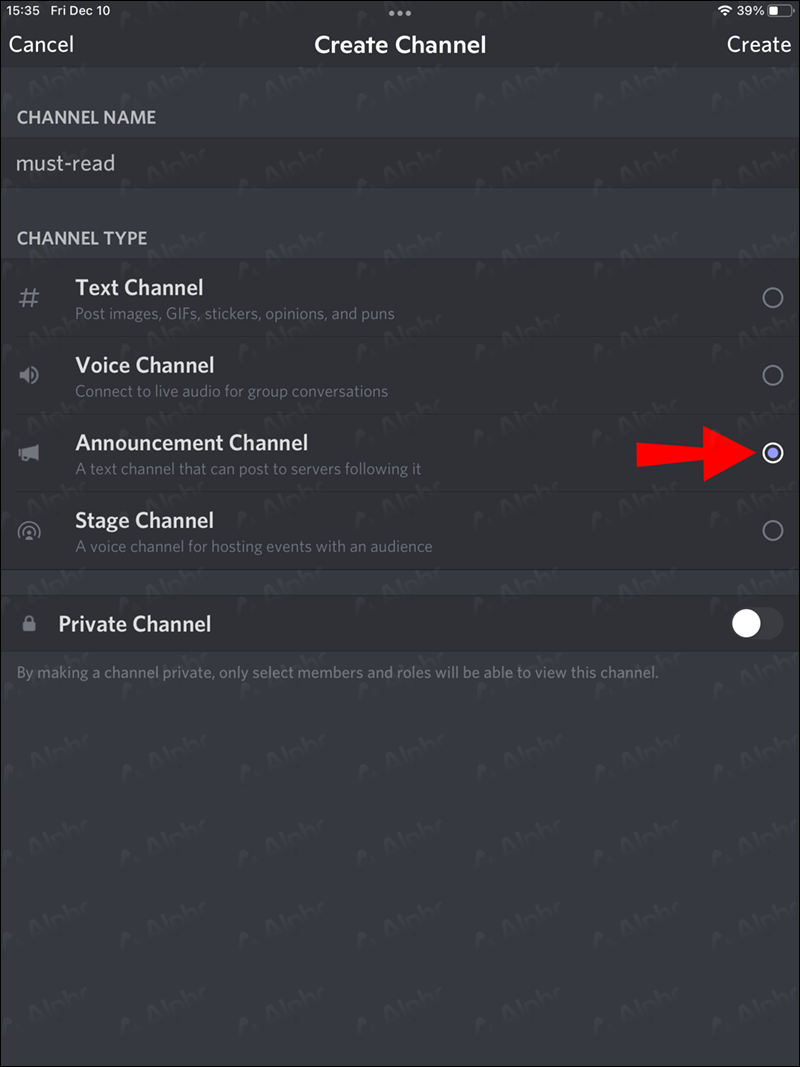Choose the Announcement Channel radio button
Viewport: 800px width, 1067px height.
(772, 453)
